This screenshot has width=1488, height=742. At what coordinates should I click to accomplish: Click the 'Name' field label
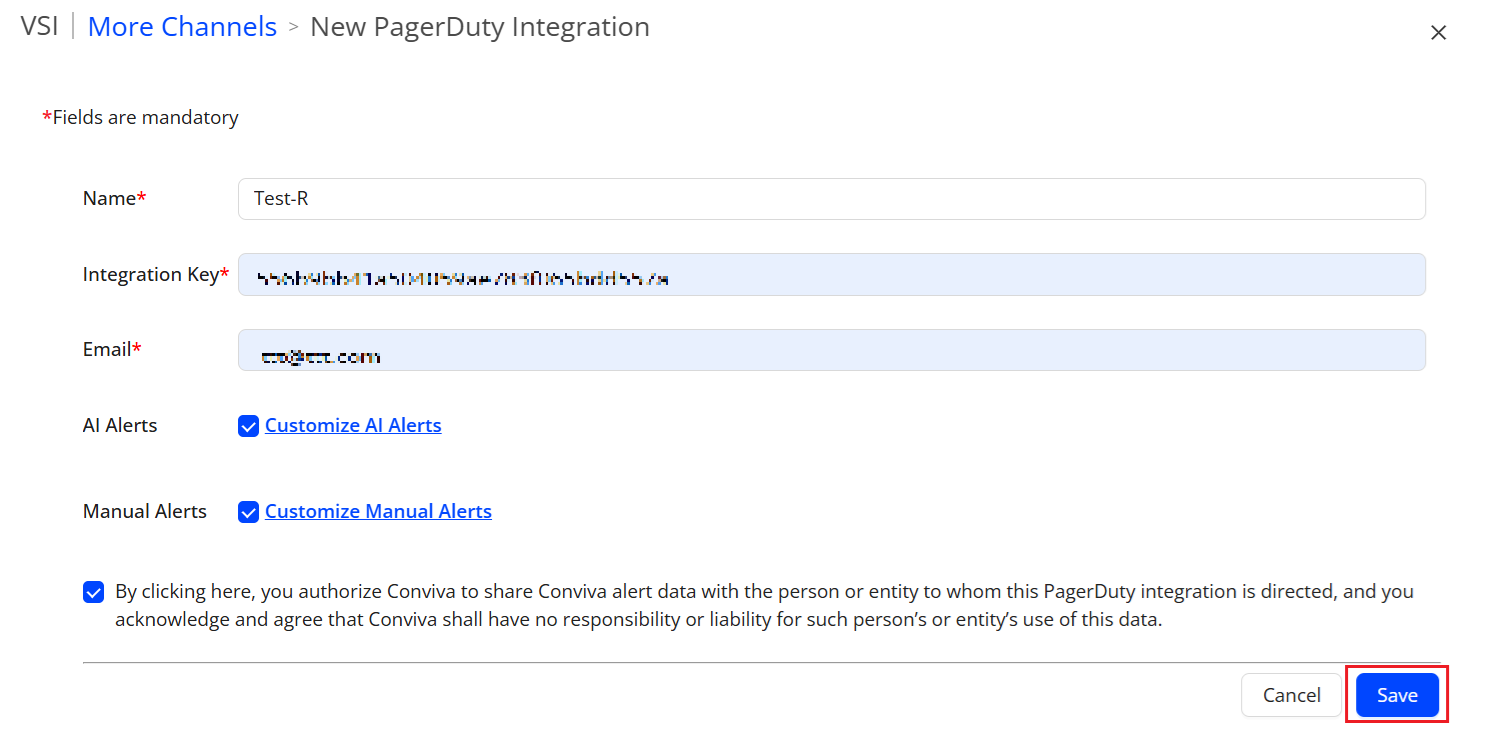[x=114, y=199]
